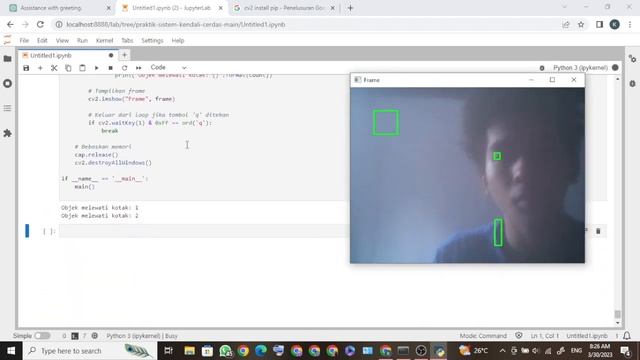The height and width of the screenshot is (360, 640).
Task: Open the Tabs menu
Action: click(x=127, y=40)
